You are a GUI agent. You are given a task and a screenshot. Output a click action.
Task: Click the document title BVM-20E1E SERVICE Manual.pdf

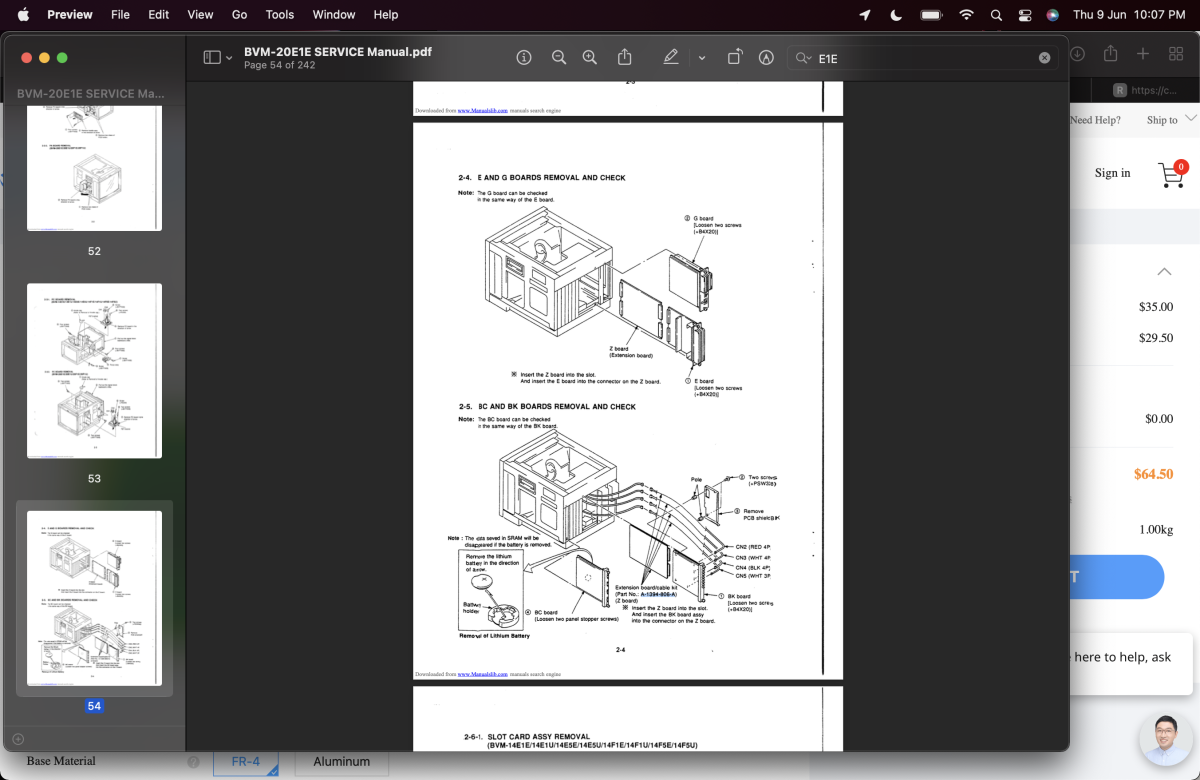[338, 51]
